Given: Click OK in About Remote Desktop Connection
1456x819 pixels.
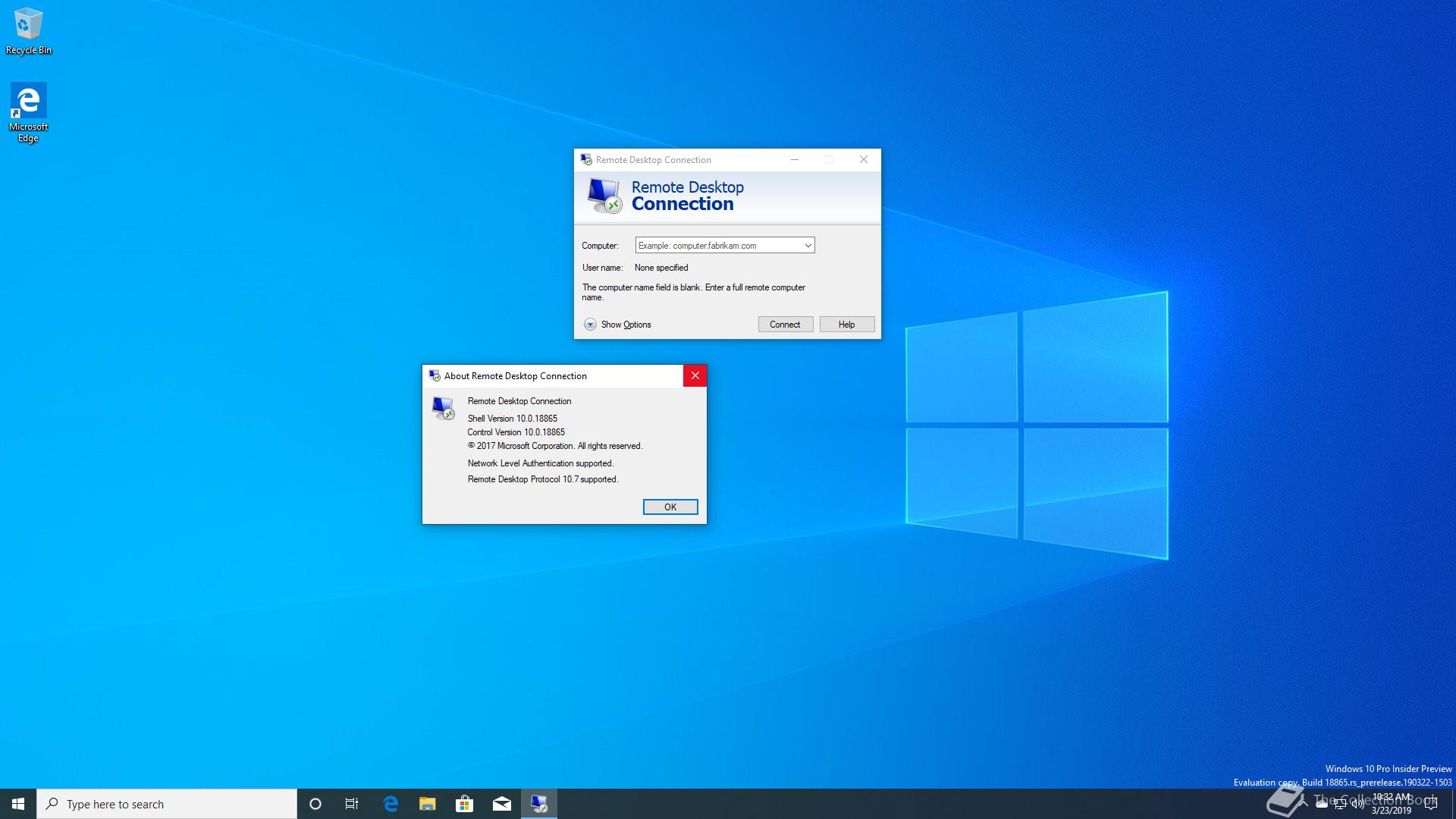Looking at the screenshot, I should click(670, 507).
